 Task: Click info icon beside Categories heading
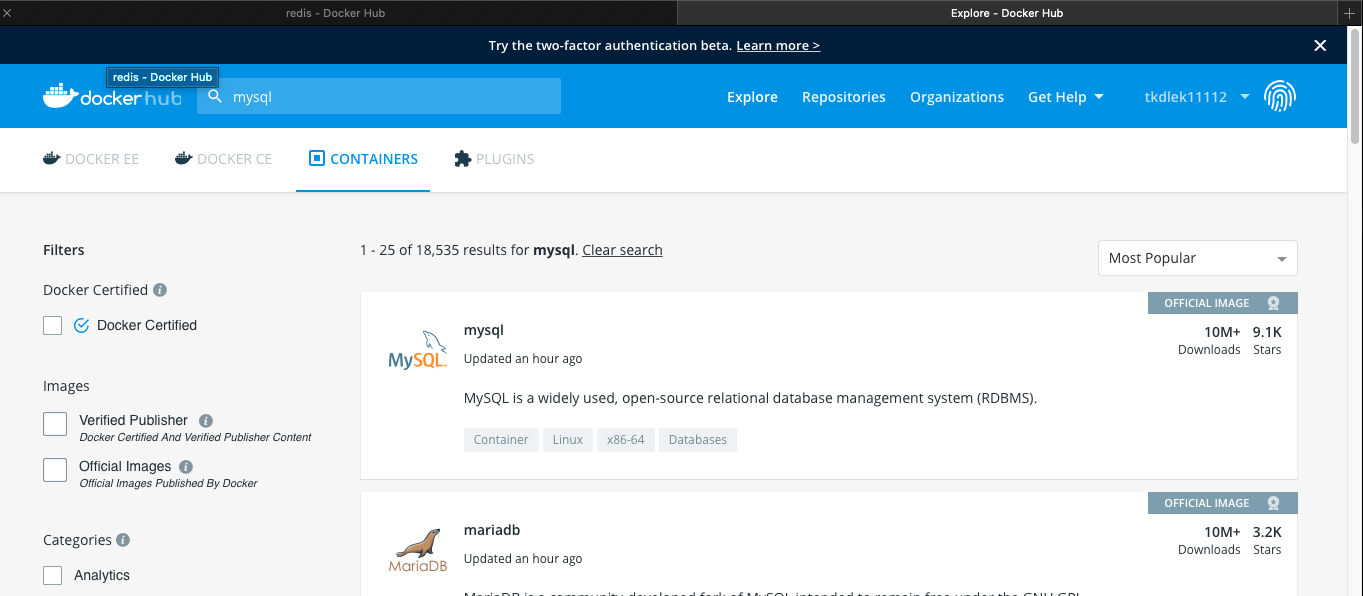[123, 540]
